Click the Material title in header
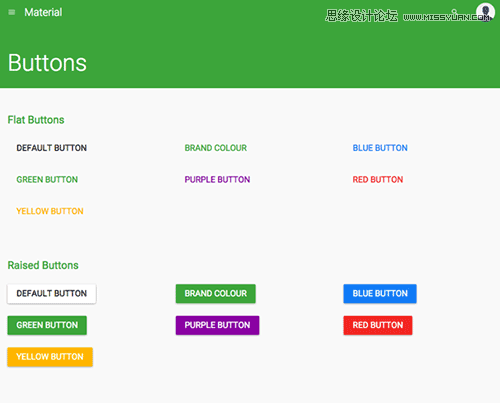The width and height of the screenshot is (500, 403). pos(43,13)
